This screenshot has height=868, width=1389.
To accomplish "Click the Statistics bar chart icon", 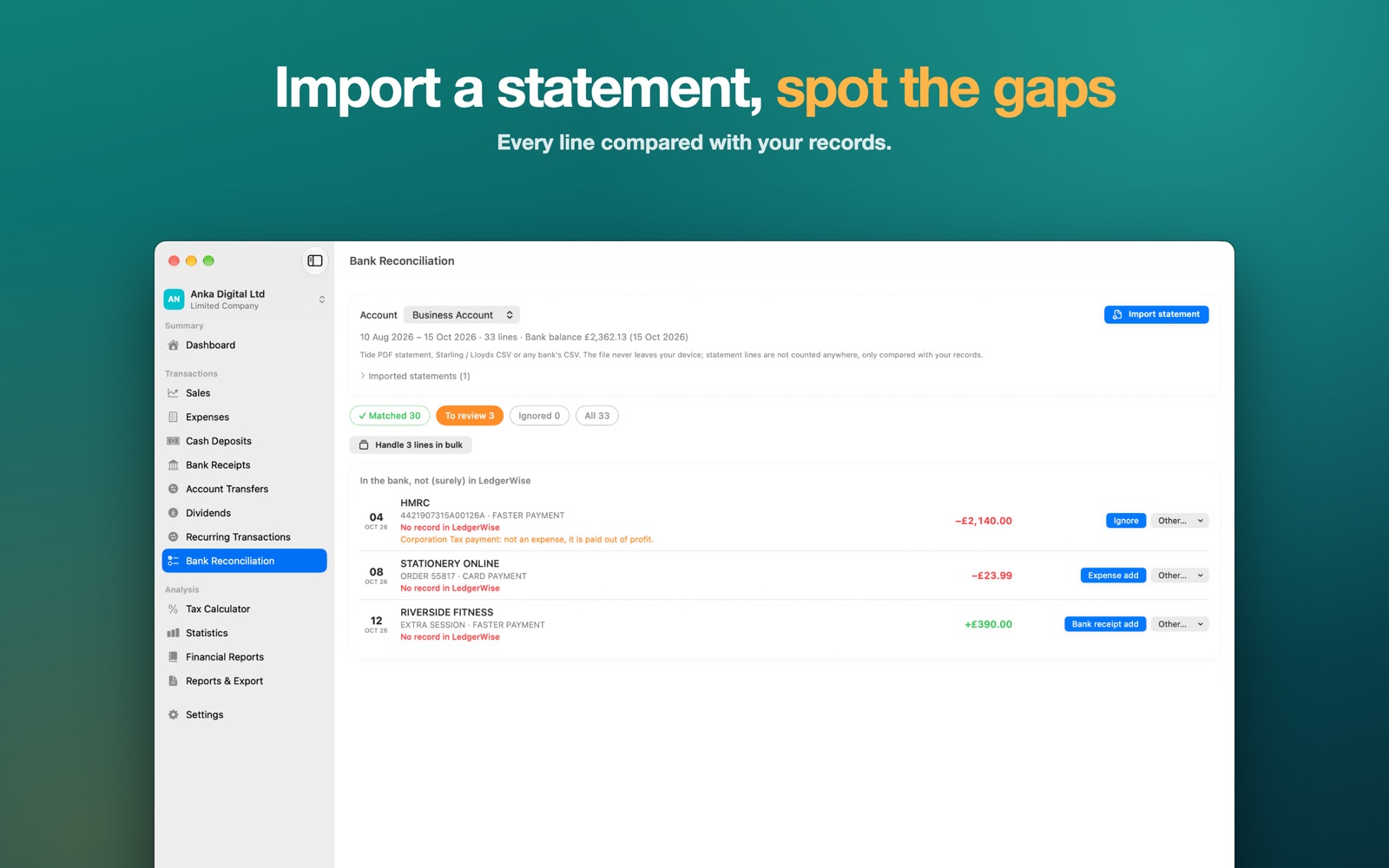I will (174, 634).
